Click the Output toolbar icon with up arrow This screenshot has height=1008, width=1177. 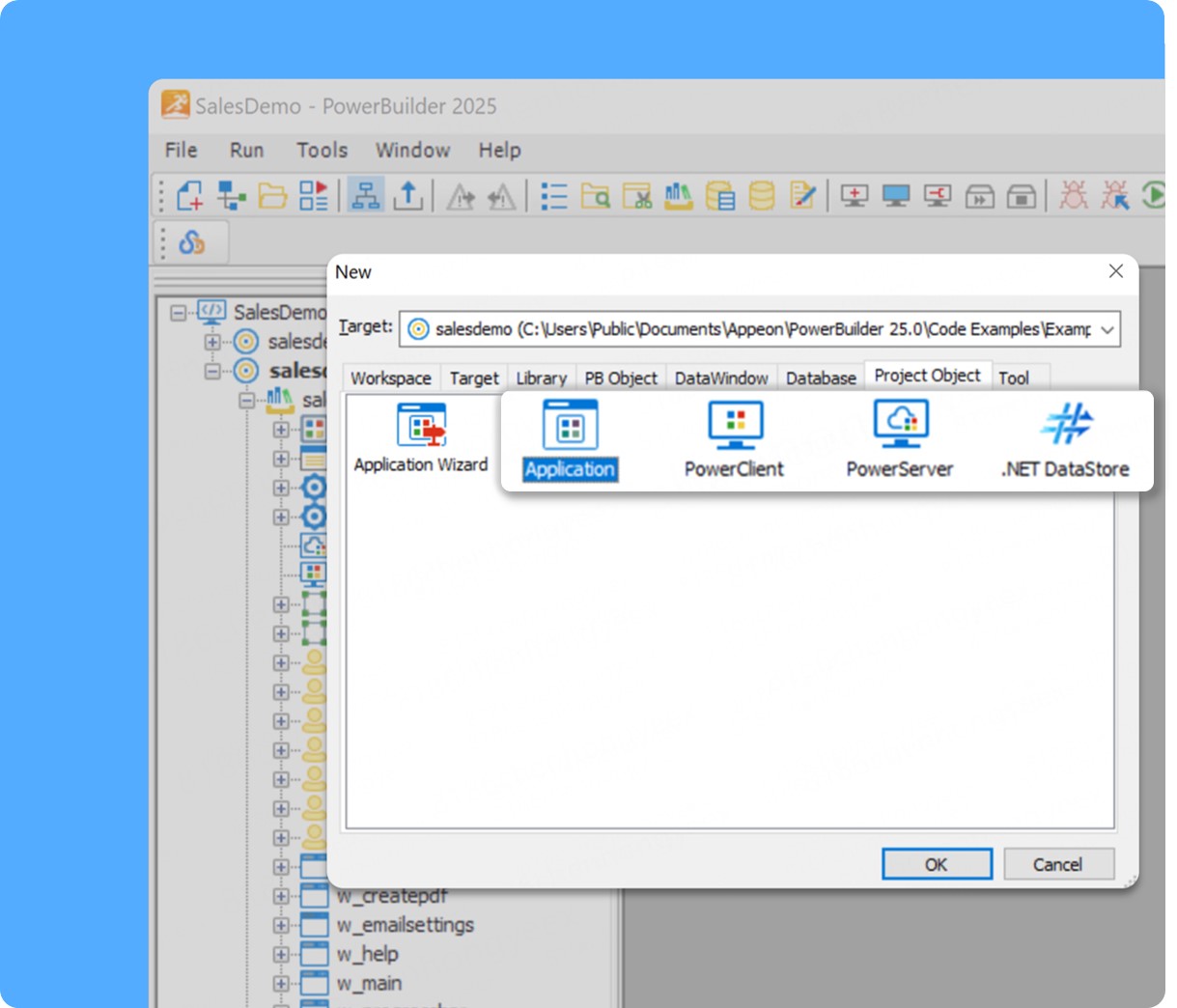pos(408,195)
